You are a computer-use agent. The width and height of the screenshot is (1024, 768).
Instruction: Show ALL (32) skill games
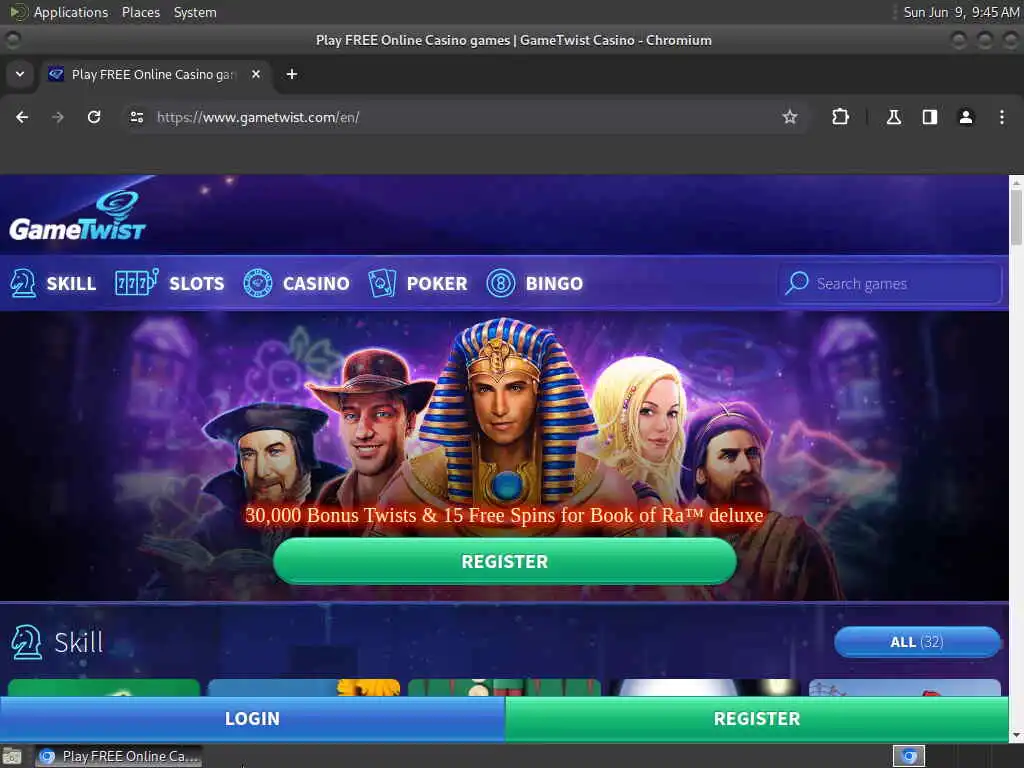coord(917,642)
